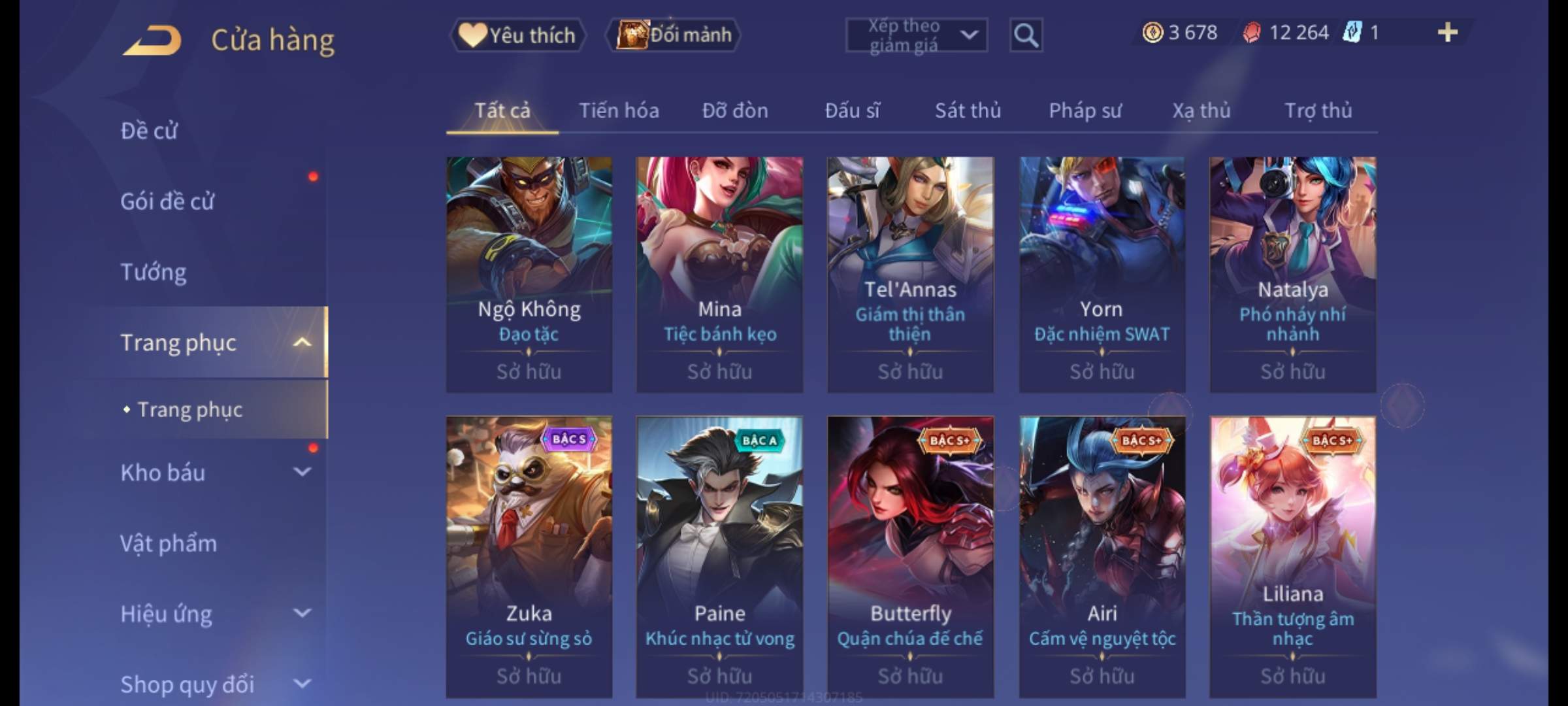Select the Tiến hóa tab

click(x=619, y=110)
